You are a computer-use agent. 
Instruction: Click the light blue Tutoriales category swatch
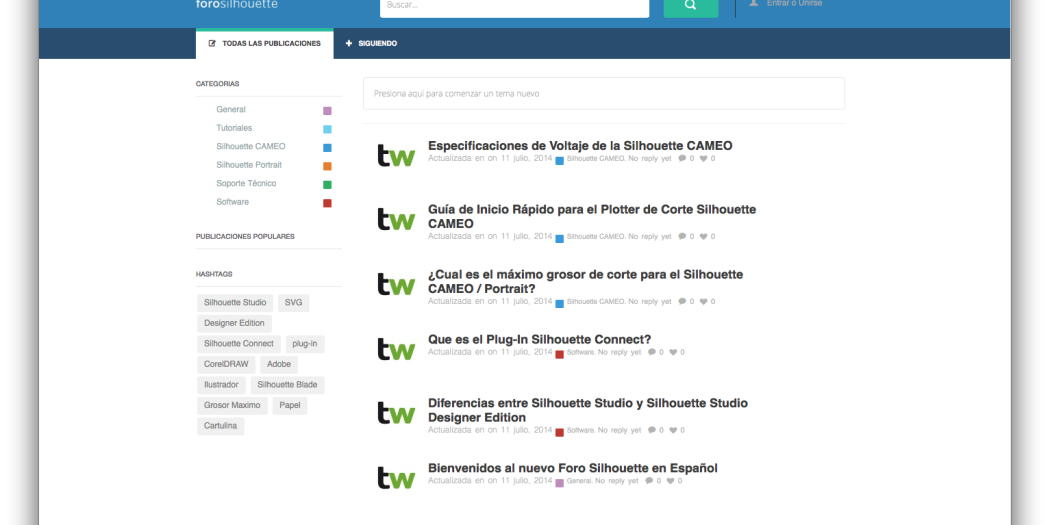pyautogui.click(x=327, y=129)
